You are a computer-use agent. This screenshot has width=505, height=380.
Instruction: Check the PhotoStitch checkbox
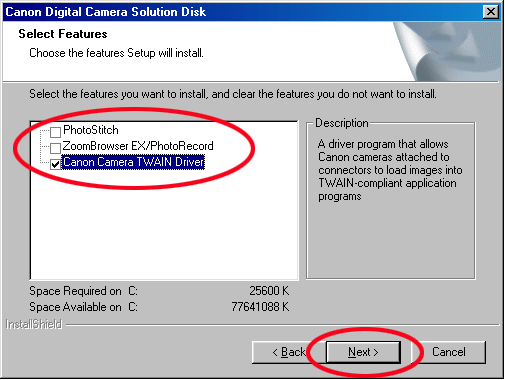(x=55, y=132)
